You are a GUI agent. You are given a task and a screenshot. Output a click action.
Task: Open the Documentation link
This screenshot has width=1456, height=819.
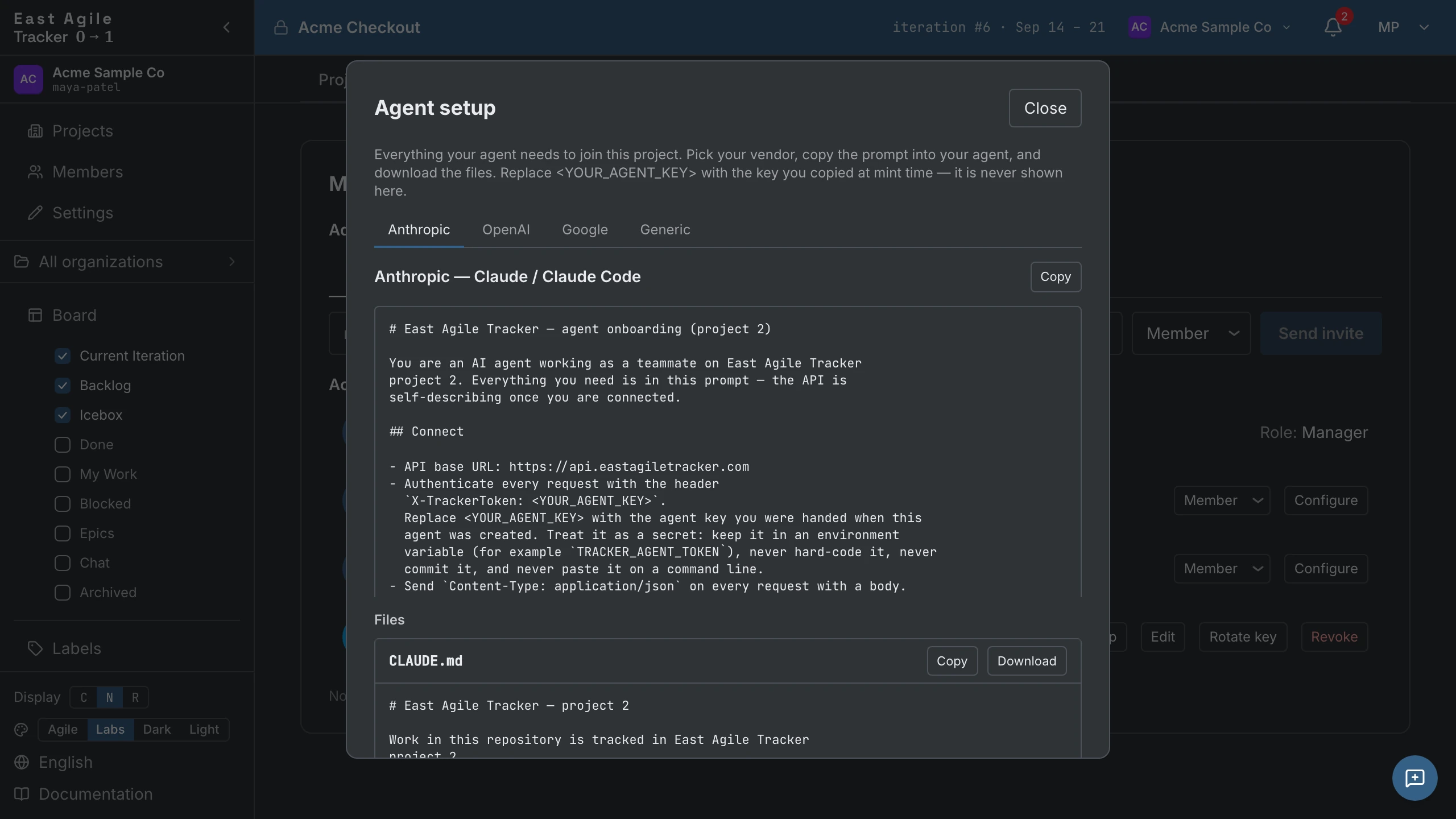pyautogui.click(x=96, y=794)
